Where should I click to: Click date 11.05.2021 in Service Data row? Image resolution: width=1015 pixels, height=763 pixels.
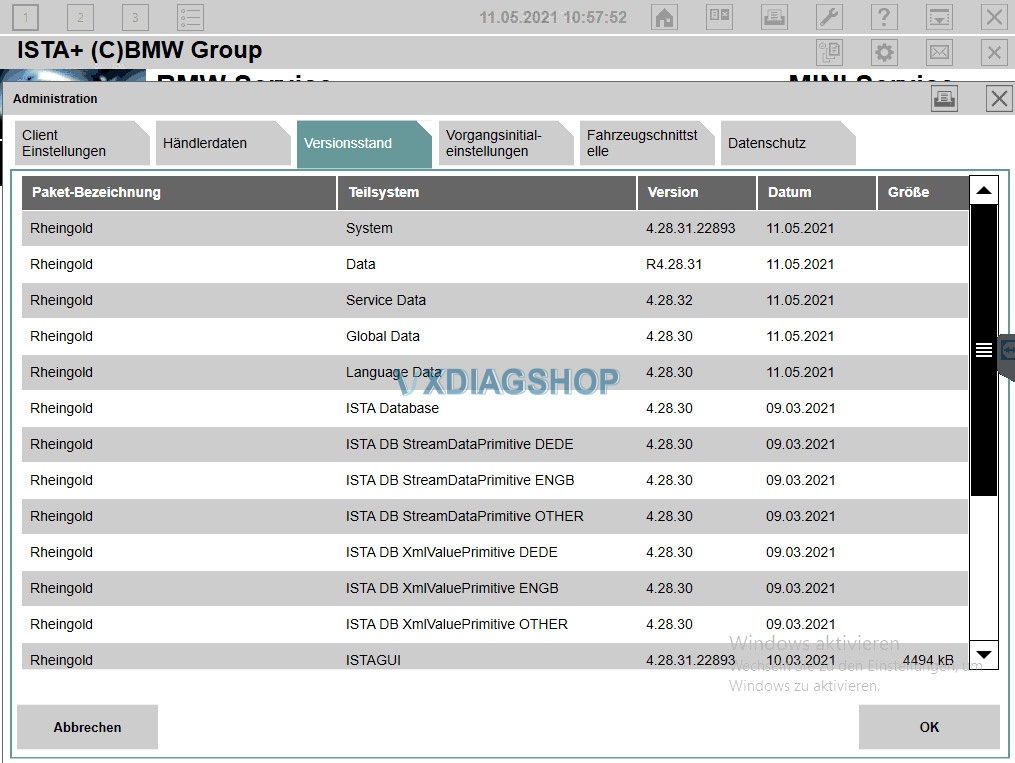click(800, 300)
